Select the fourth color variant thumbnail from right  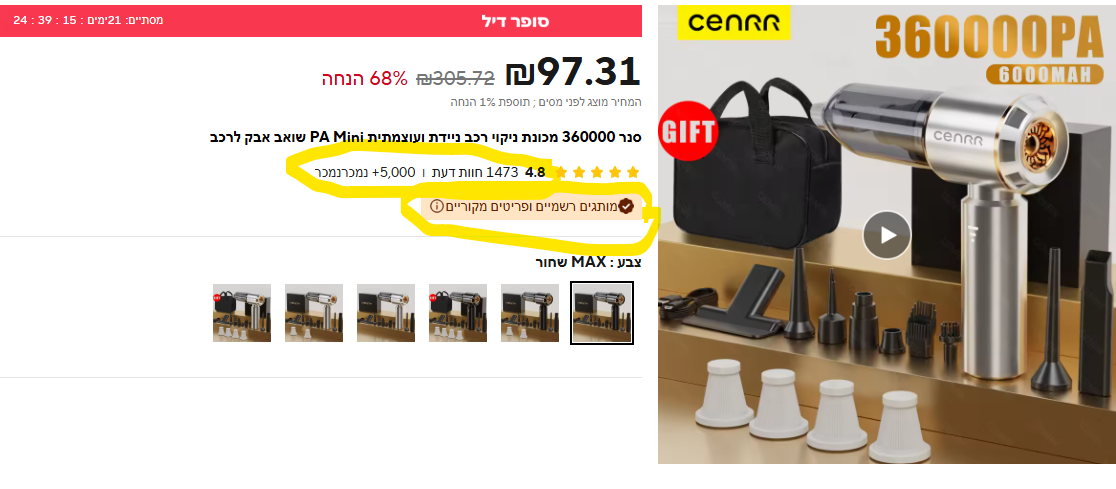386,313
